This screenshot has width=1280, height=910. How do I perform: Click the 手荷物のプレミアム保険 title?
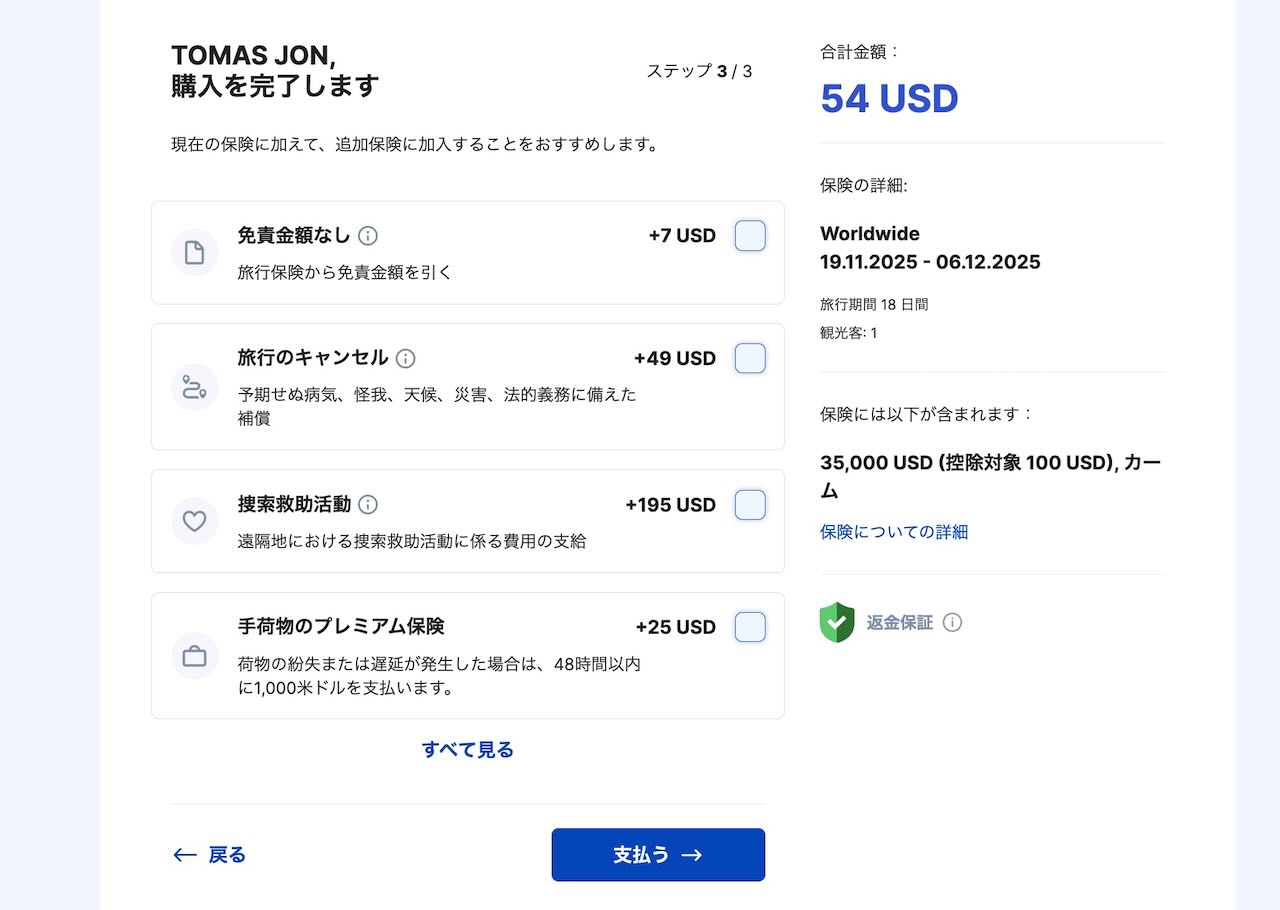pyautogui.click(x=341, y=626)
